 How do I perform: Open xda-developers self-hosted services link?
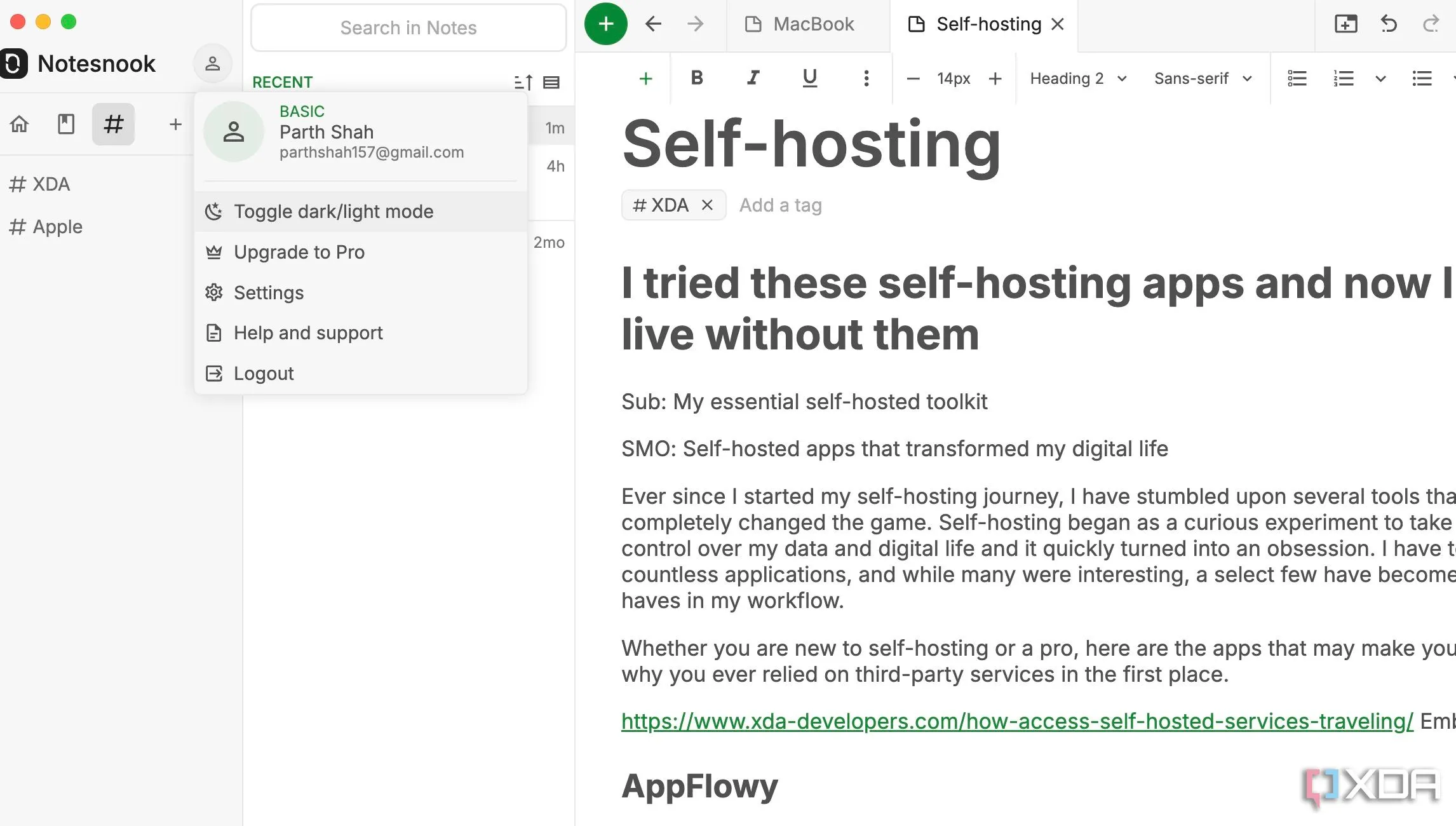pyautogui.click(x=1017, y=721)
